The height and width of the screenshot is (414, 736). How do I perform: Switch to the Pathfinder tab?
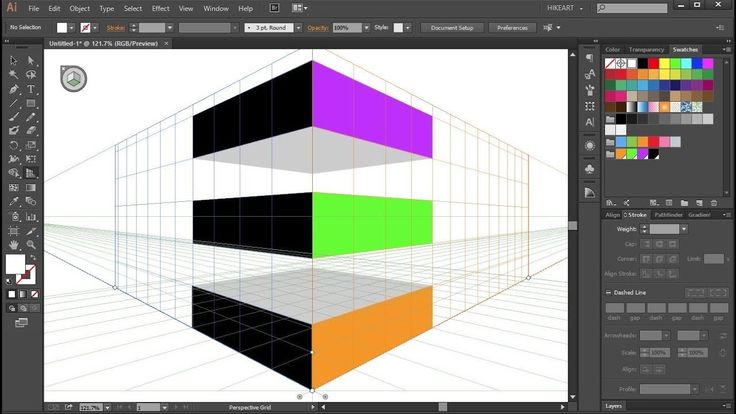[668, 215]
